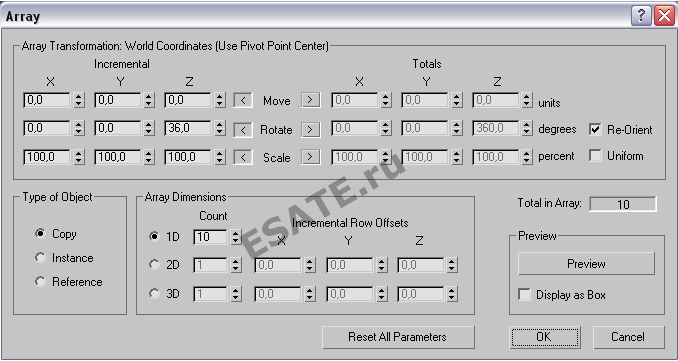Click the Preview button
This screenshot has width=678, height=361.
point(586,264)
